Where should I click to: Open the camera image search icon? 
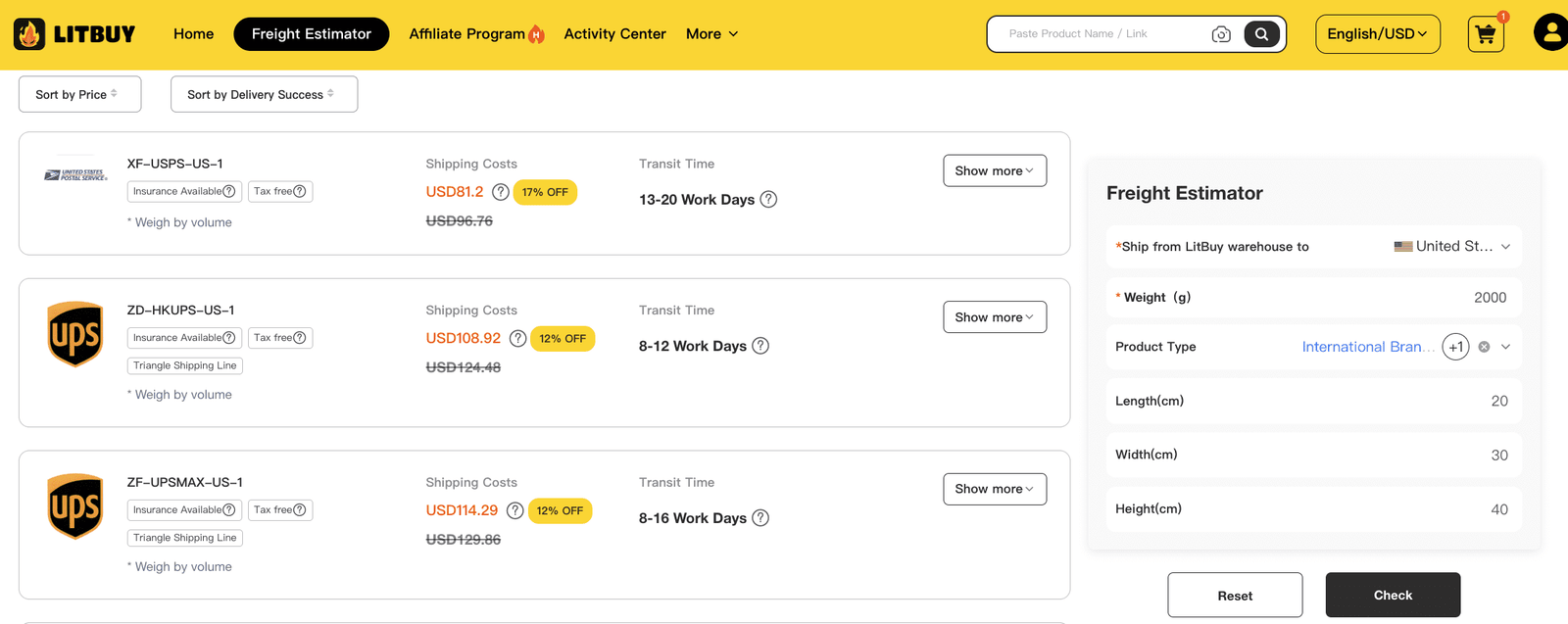1221,34
